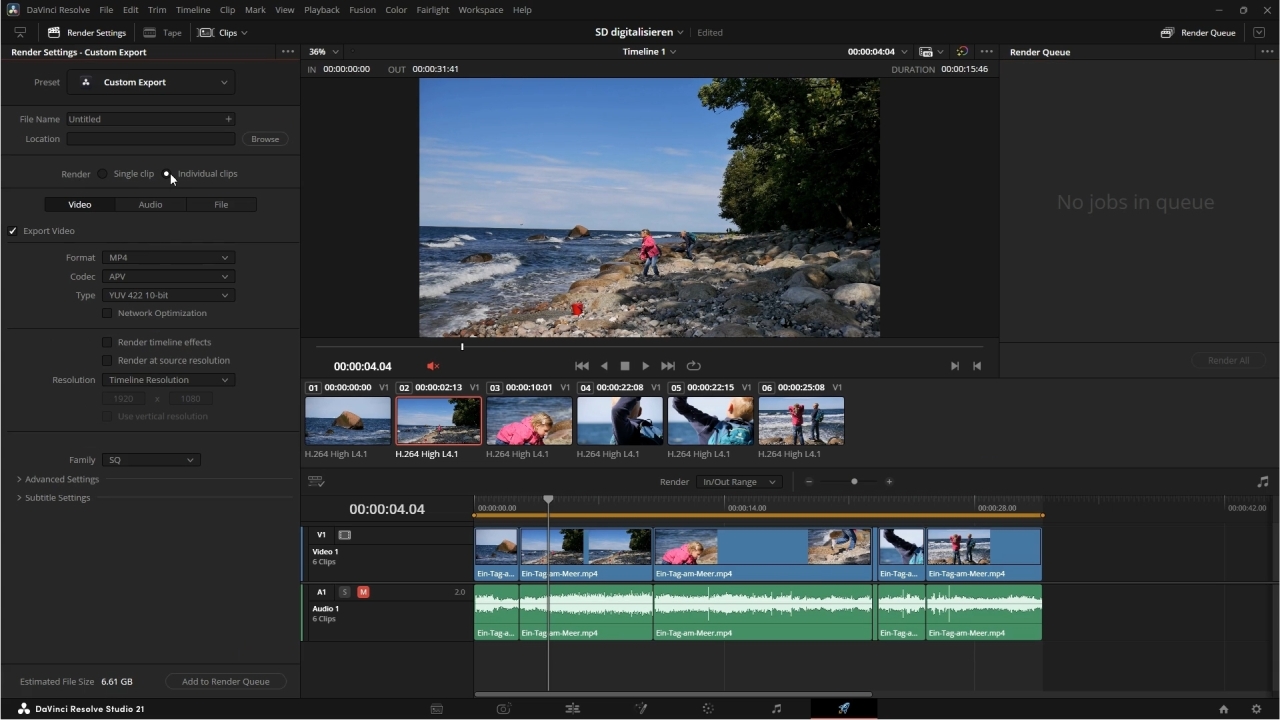This screenshot has width=1280, height=720.
Task: Play the timeline forward
Action: (x=646, y=366)
